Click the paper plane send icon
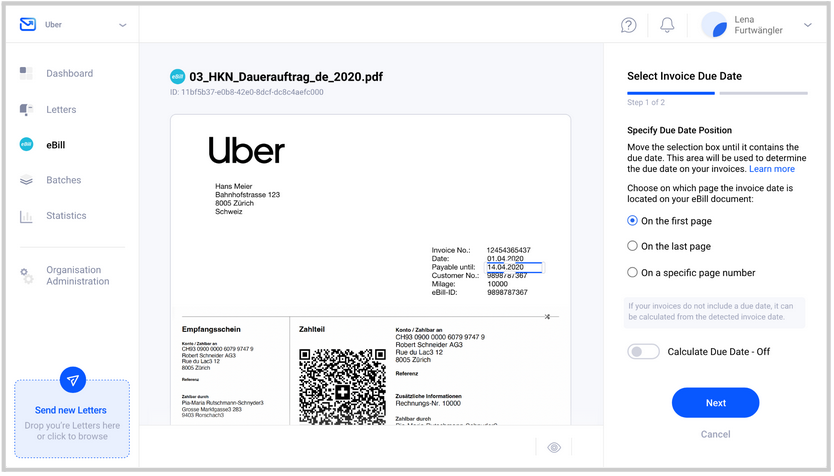This screenshot has width=834, height=476. tap(72, 380)
